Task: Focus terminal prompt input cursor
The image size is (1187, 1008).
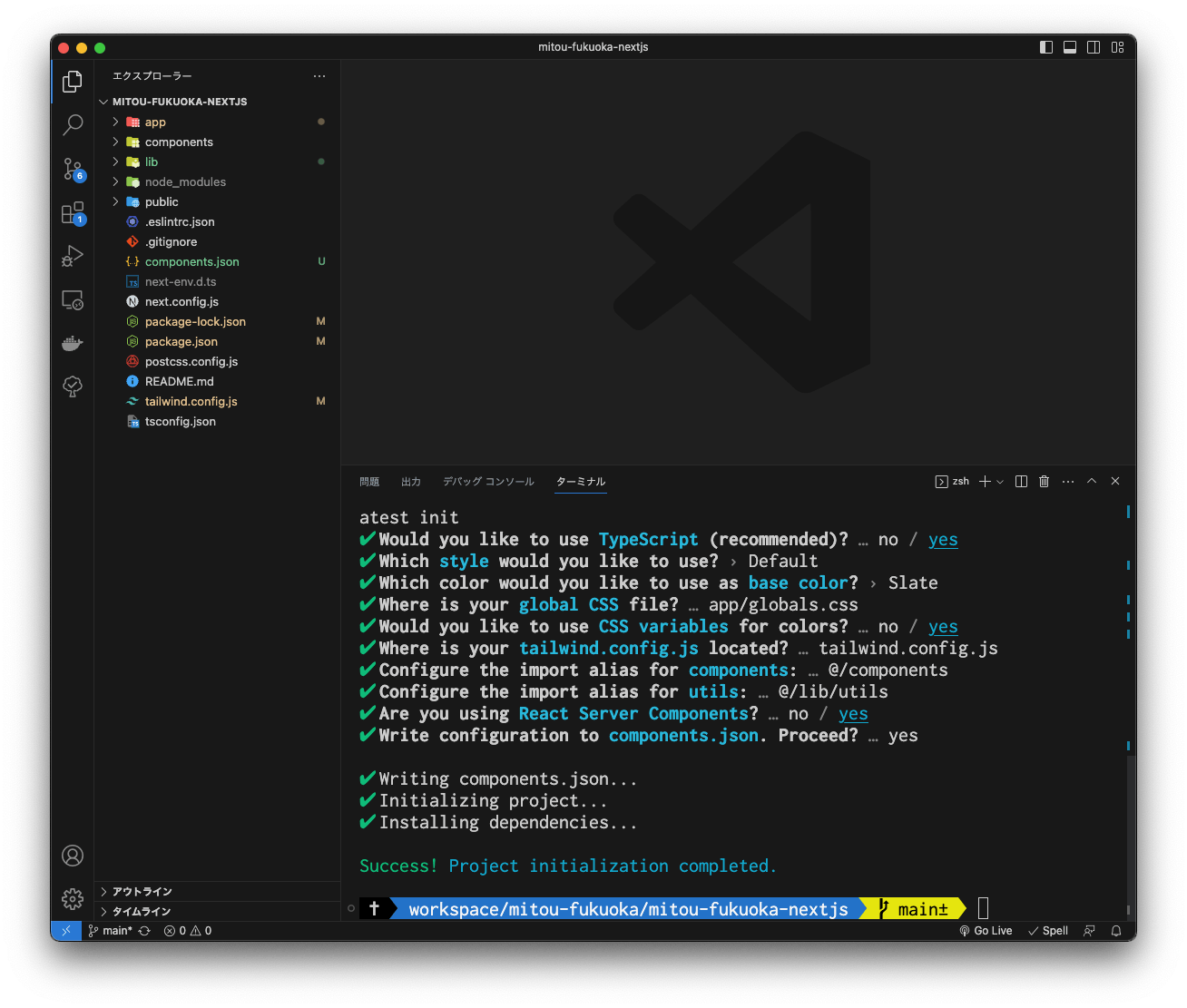Action: (983, 908)
